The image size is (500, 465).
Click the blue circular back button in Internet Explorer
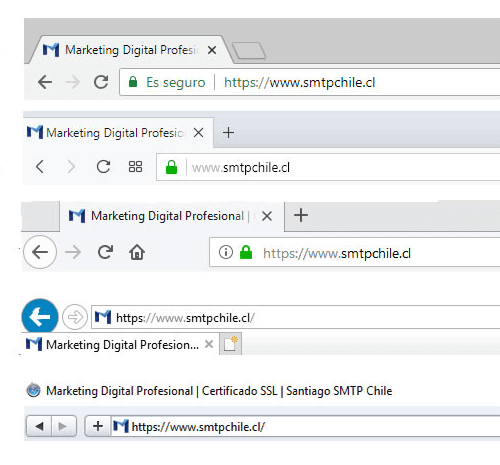pos(40,317)
